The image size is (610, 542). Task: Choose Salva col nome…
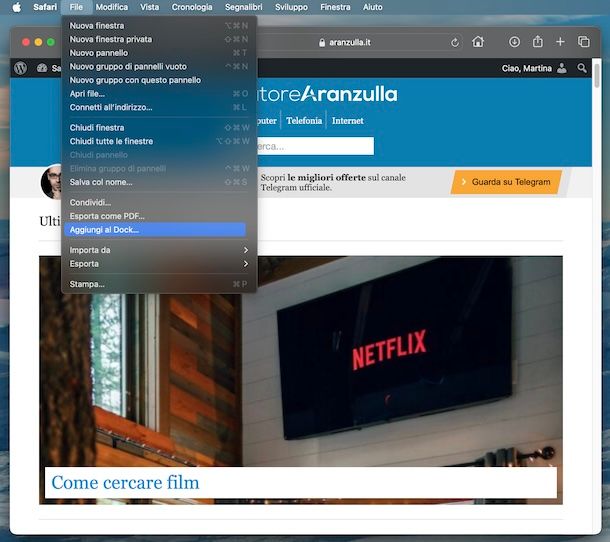pyautogui.click(x=159, y=182)
